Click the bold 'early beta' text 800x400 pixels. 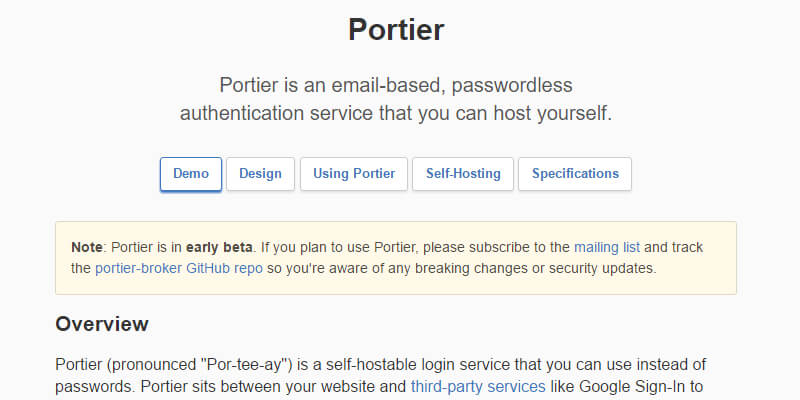click(x=221, y=246)
